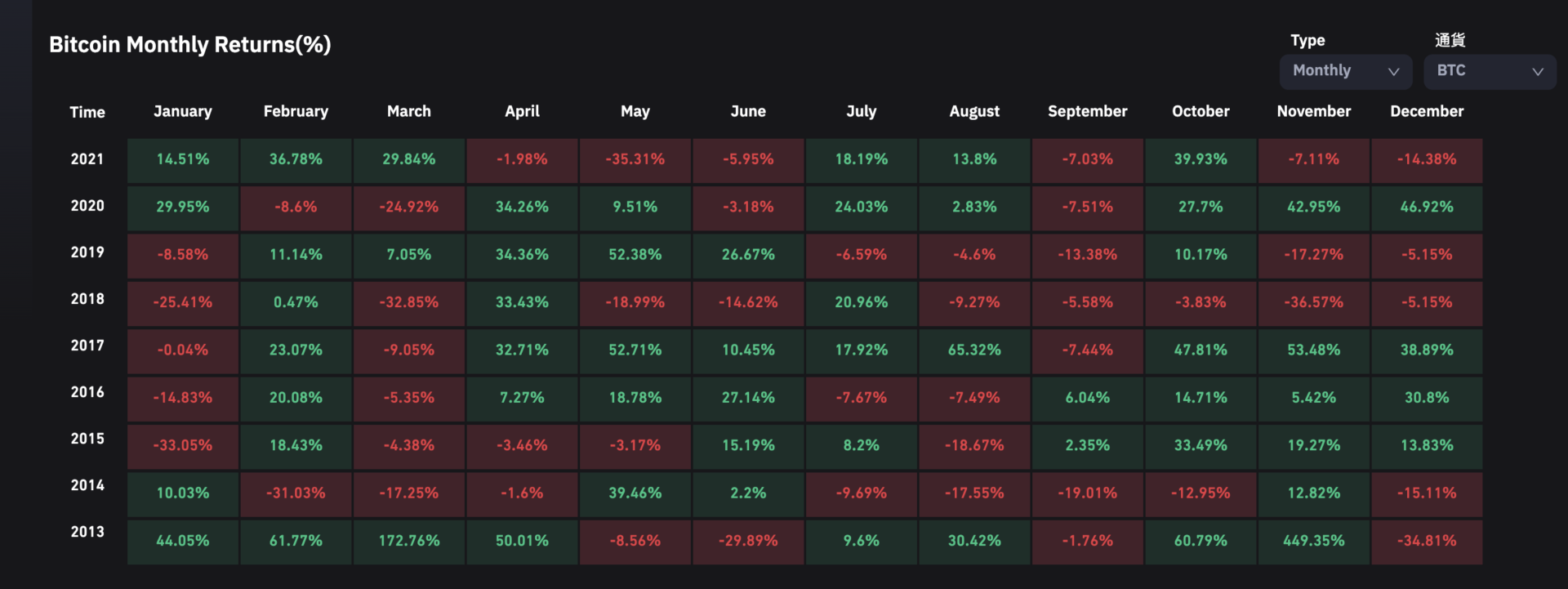Open the Monthly type dropdown
This screenshot has height=589, width=1568.
(1345, 71)
